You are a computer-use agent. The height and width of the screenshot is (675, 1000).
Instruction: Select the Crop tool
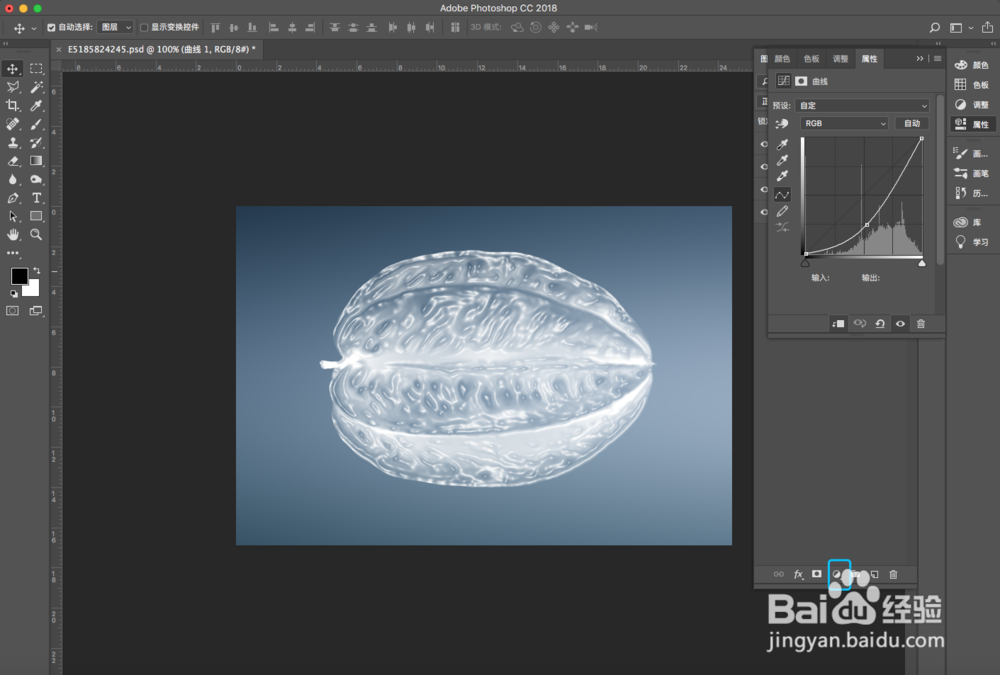[x=12, y=105]
